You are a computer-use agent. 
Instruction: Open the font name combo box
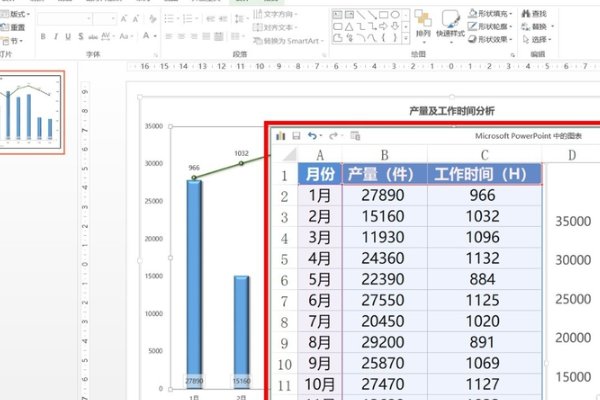(65, 18)
